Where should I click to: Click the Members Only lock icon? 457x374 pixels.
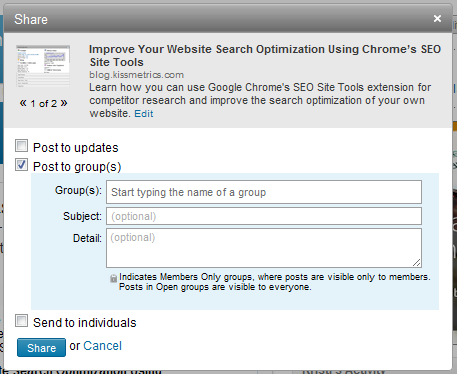(x=114, y=278)
